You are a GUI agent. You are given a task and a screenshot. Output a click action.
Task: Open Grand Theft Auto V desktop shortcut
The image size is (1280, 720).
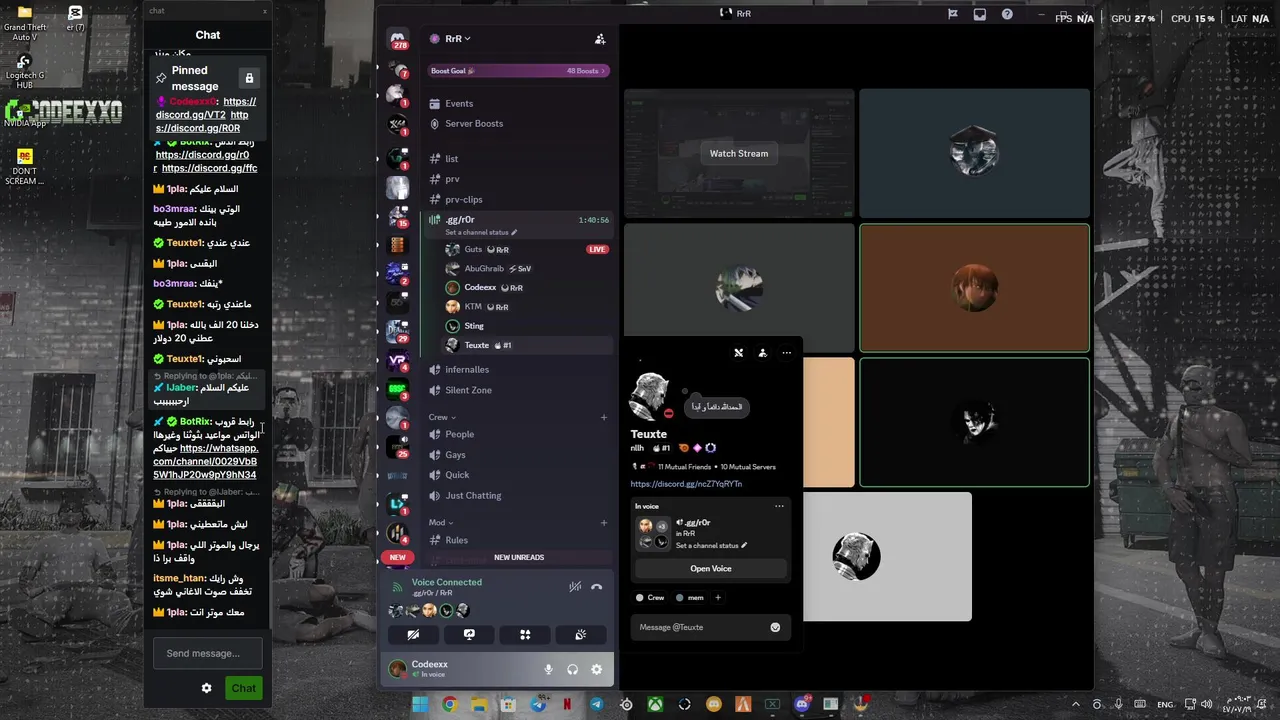pyautogui.click(x=25, y=24)
